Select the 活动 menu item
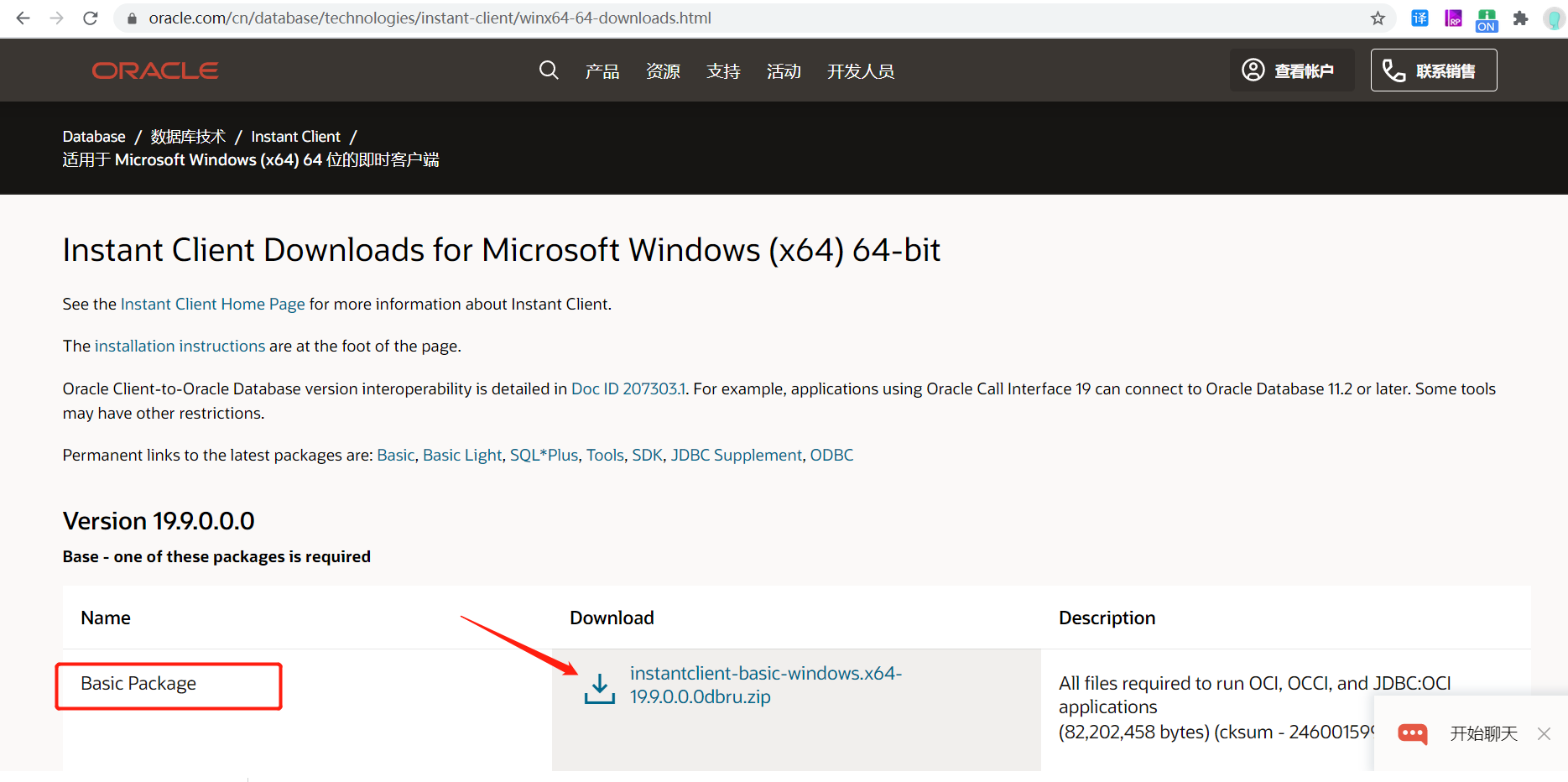Viewport: 1568px width, 782px height. (x=783, y=71)
